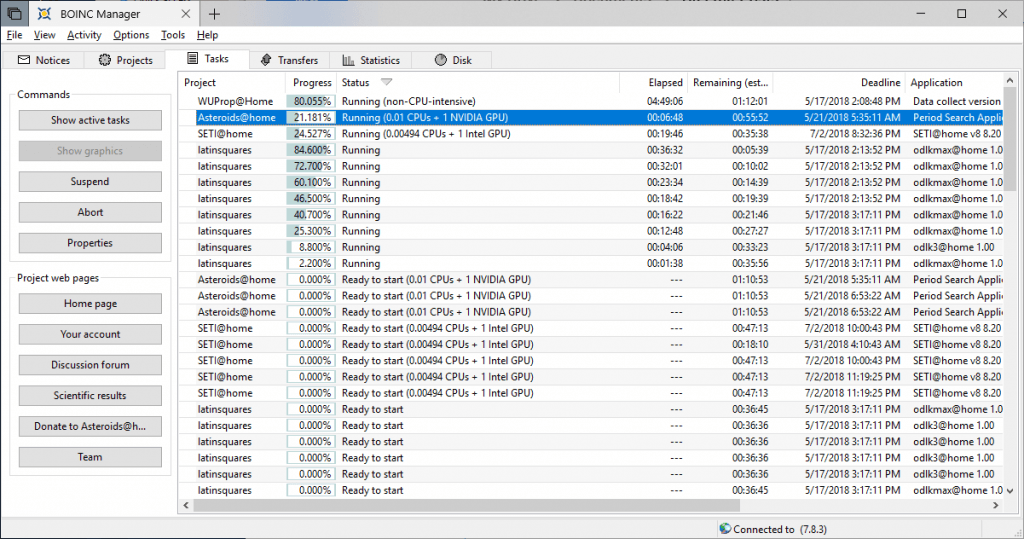Click the Status column sort arrow

tap(387, 82)
